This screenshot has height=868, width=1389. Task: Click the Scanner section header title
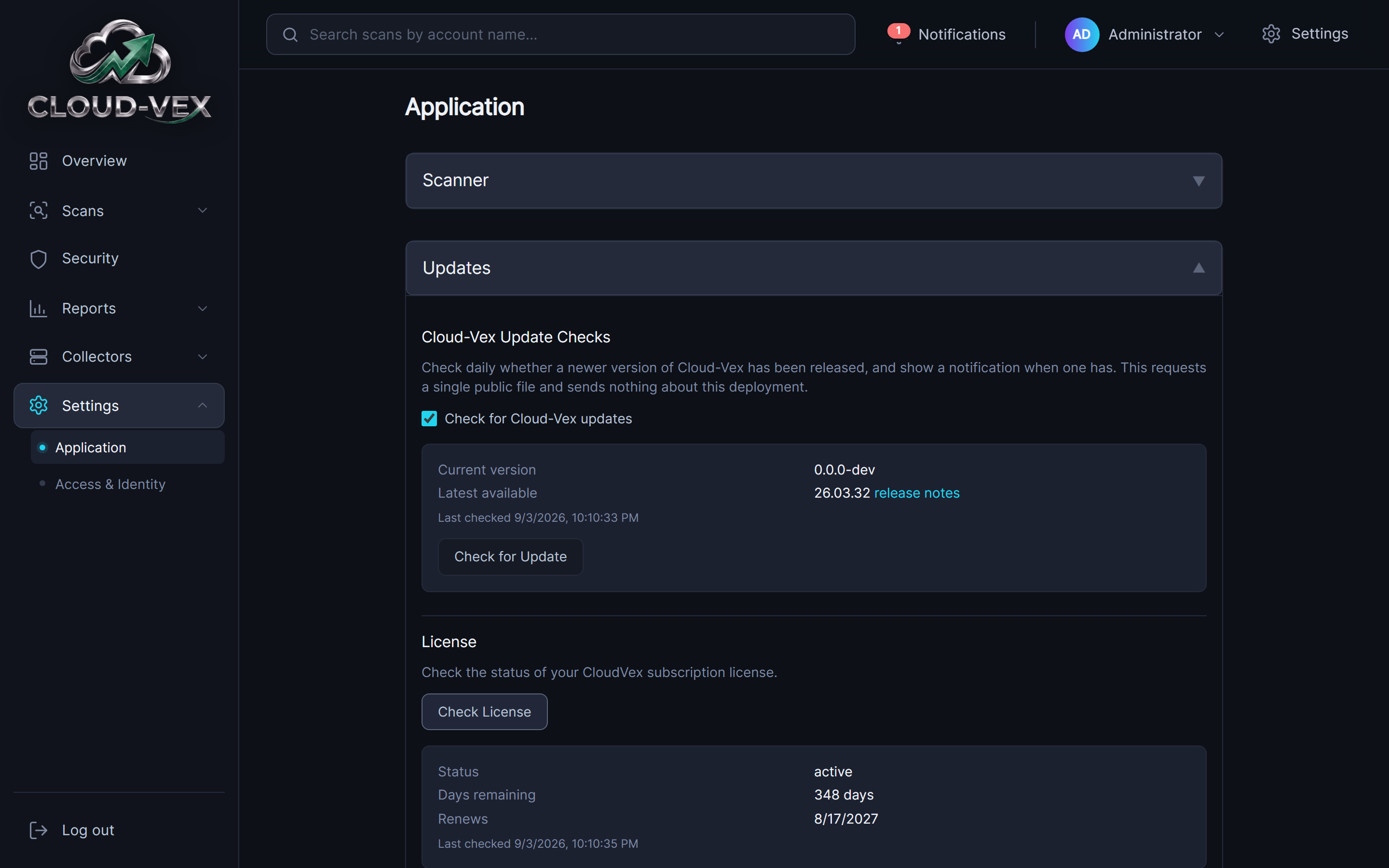(x=455, y=180)
